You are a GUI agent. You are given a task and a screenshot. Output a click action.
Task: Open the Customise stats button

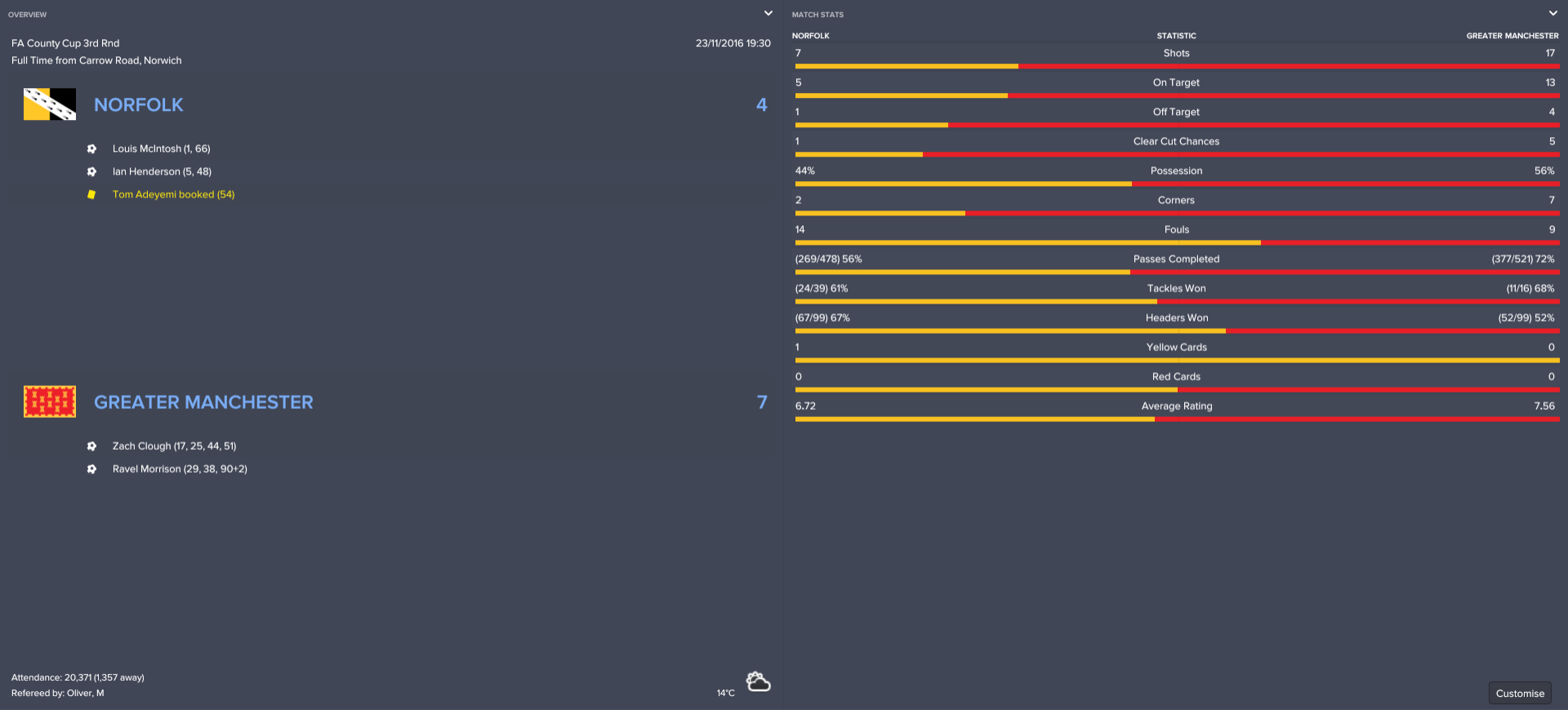point(1520,693)
